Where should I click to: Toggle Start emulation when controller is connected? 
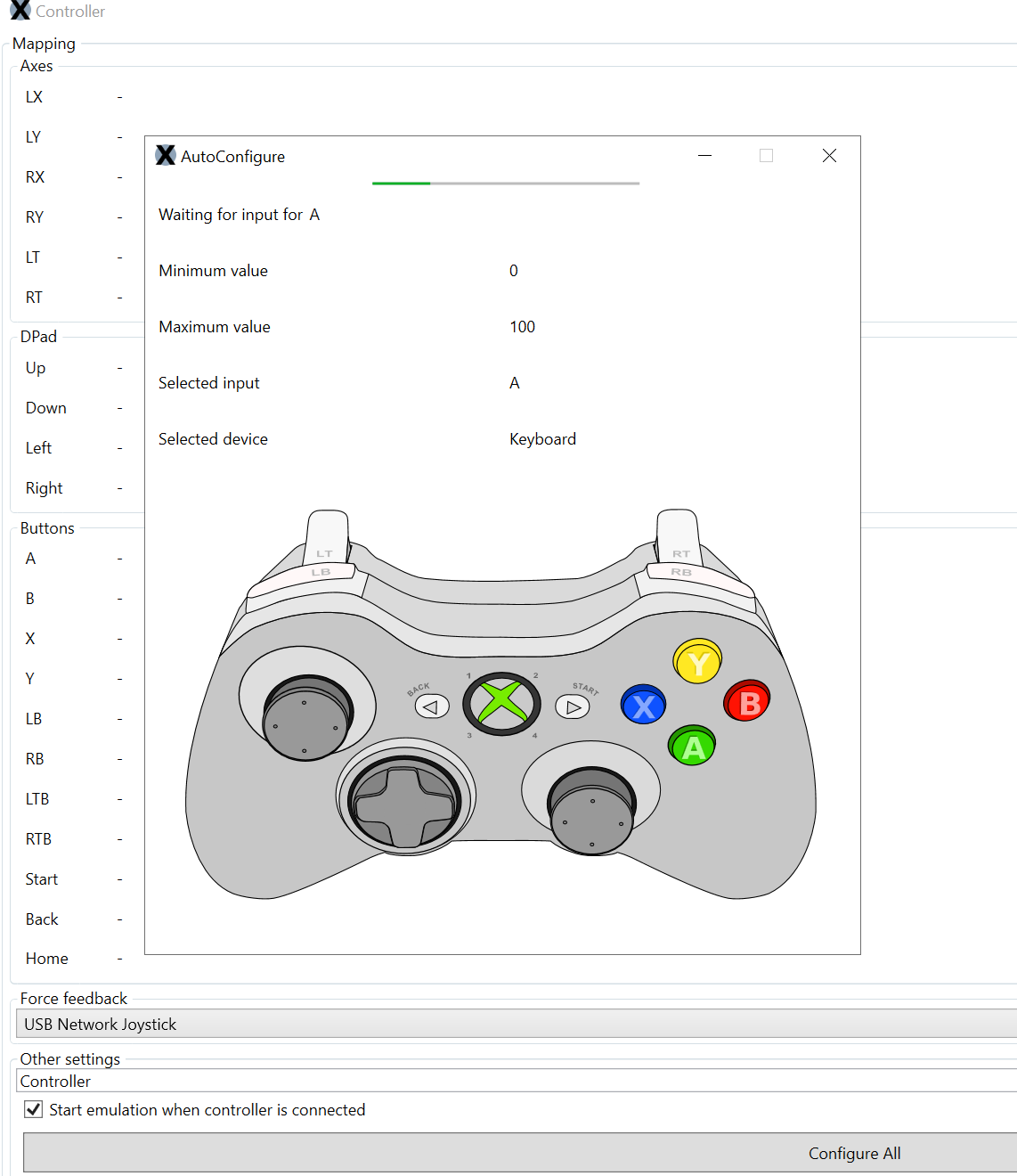pyautogui.click(x=34, y=1109)
